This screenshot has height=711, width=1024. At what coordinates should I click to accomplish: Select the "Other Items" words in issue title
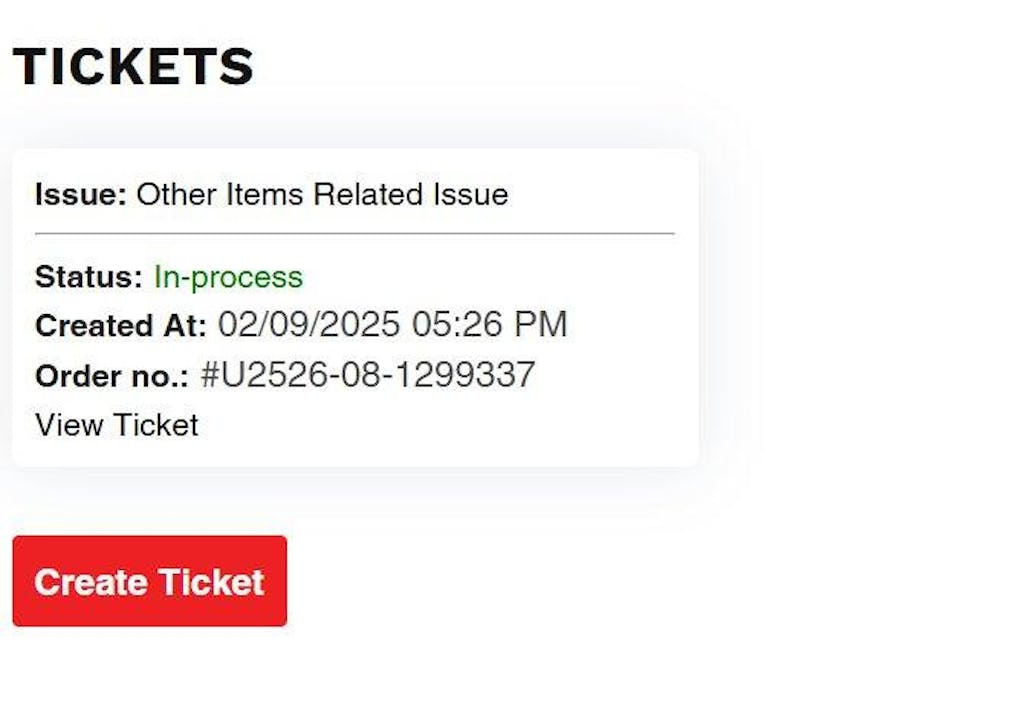click(x=220, y=194)
